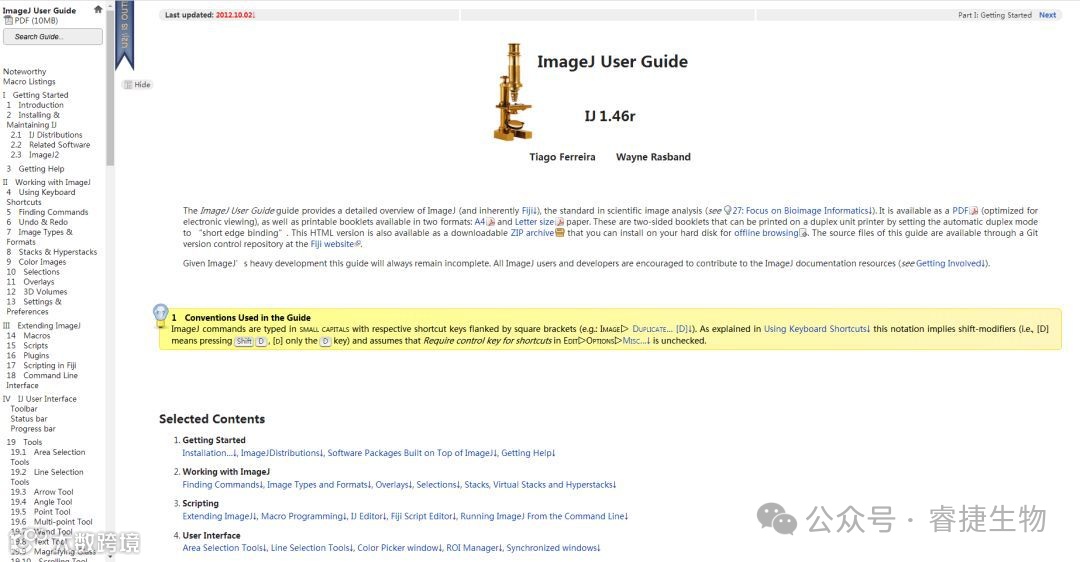The width and height of the screenshot is (1080, 562).
Task: Open Extending ImageJ sidebar section
Action: point(49,326)
